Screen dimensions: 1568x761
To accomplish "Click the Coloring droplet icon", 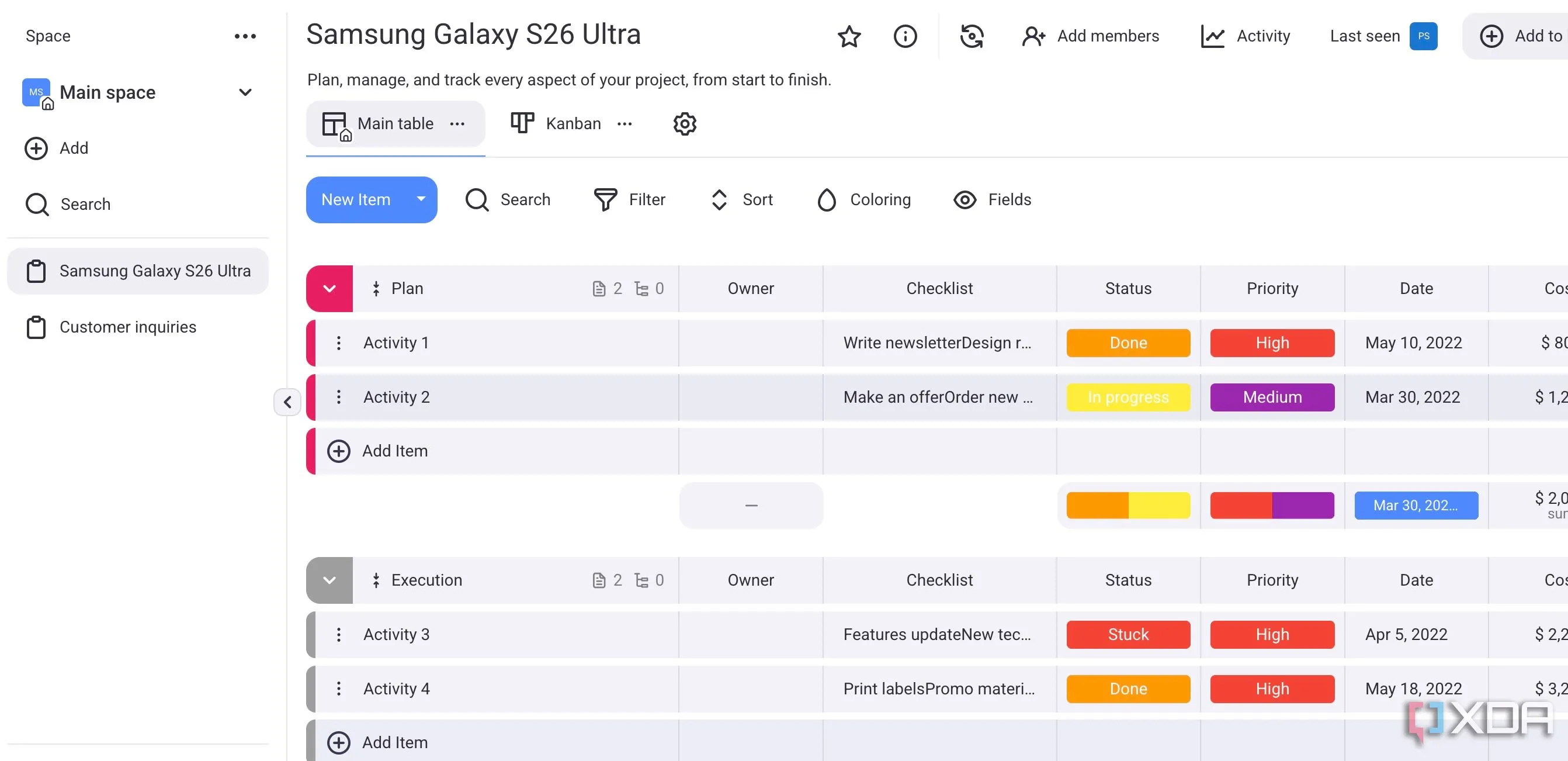I will point(827,200).
